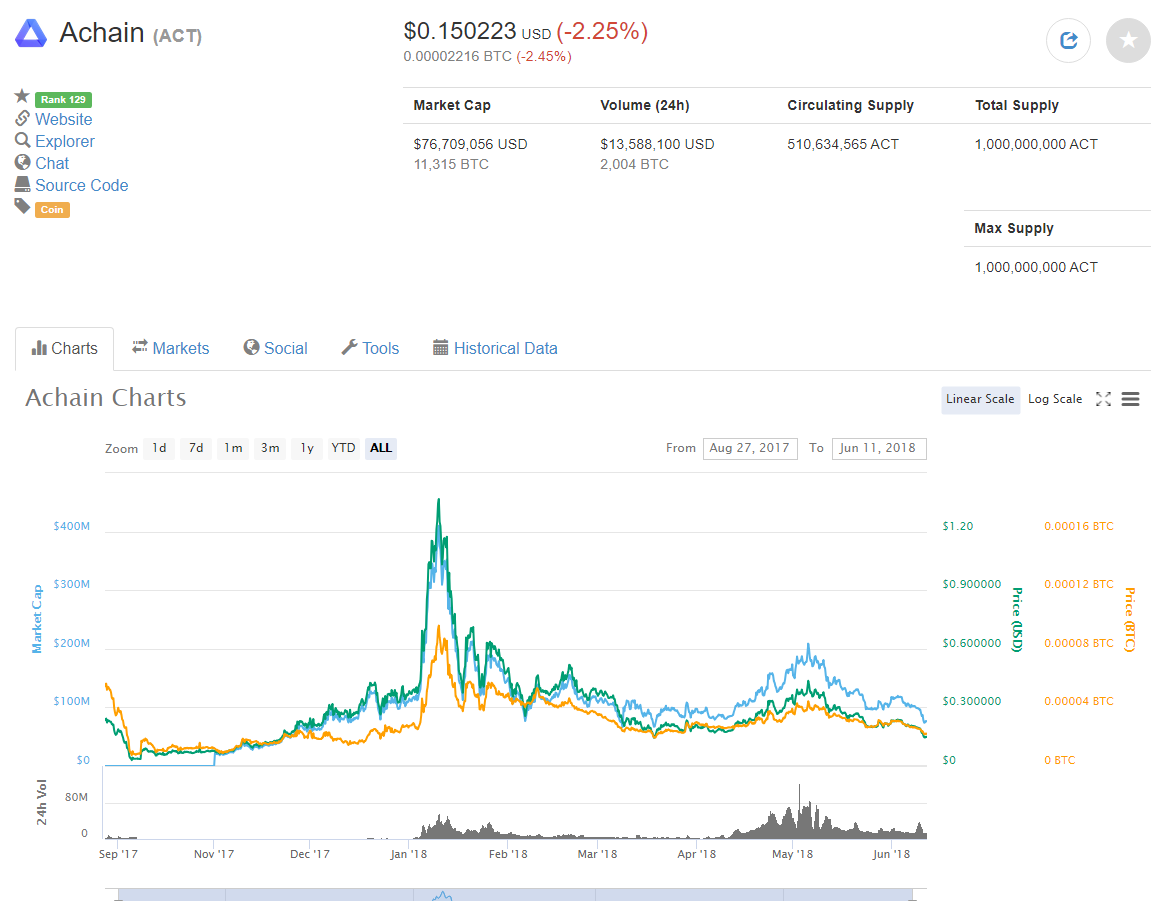Open the Source Code link
This screenshot has width=1155, height=901.
(82, 186)
